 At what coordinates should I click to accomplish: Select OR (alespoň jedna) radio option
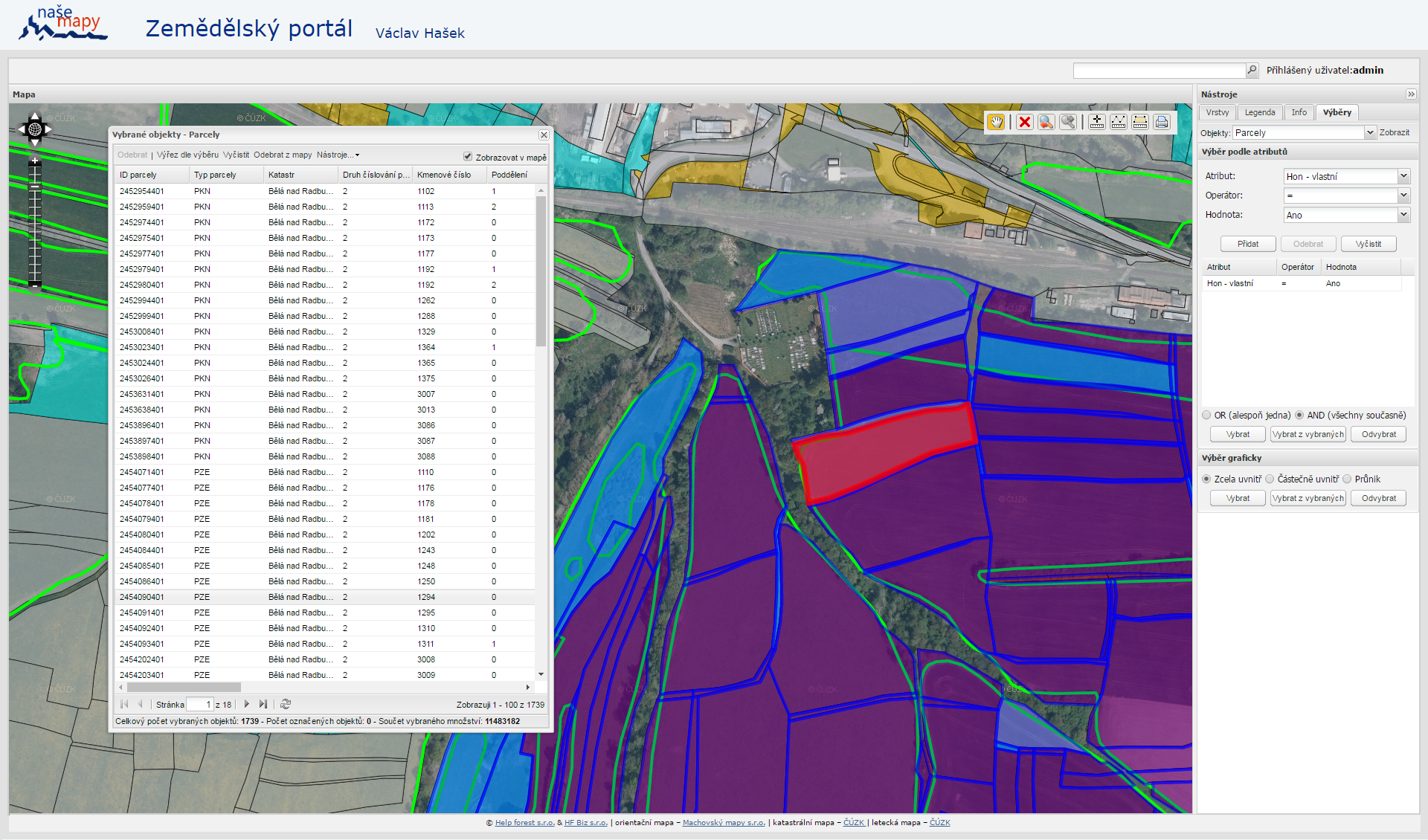tap(1206, 415)
